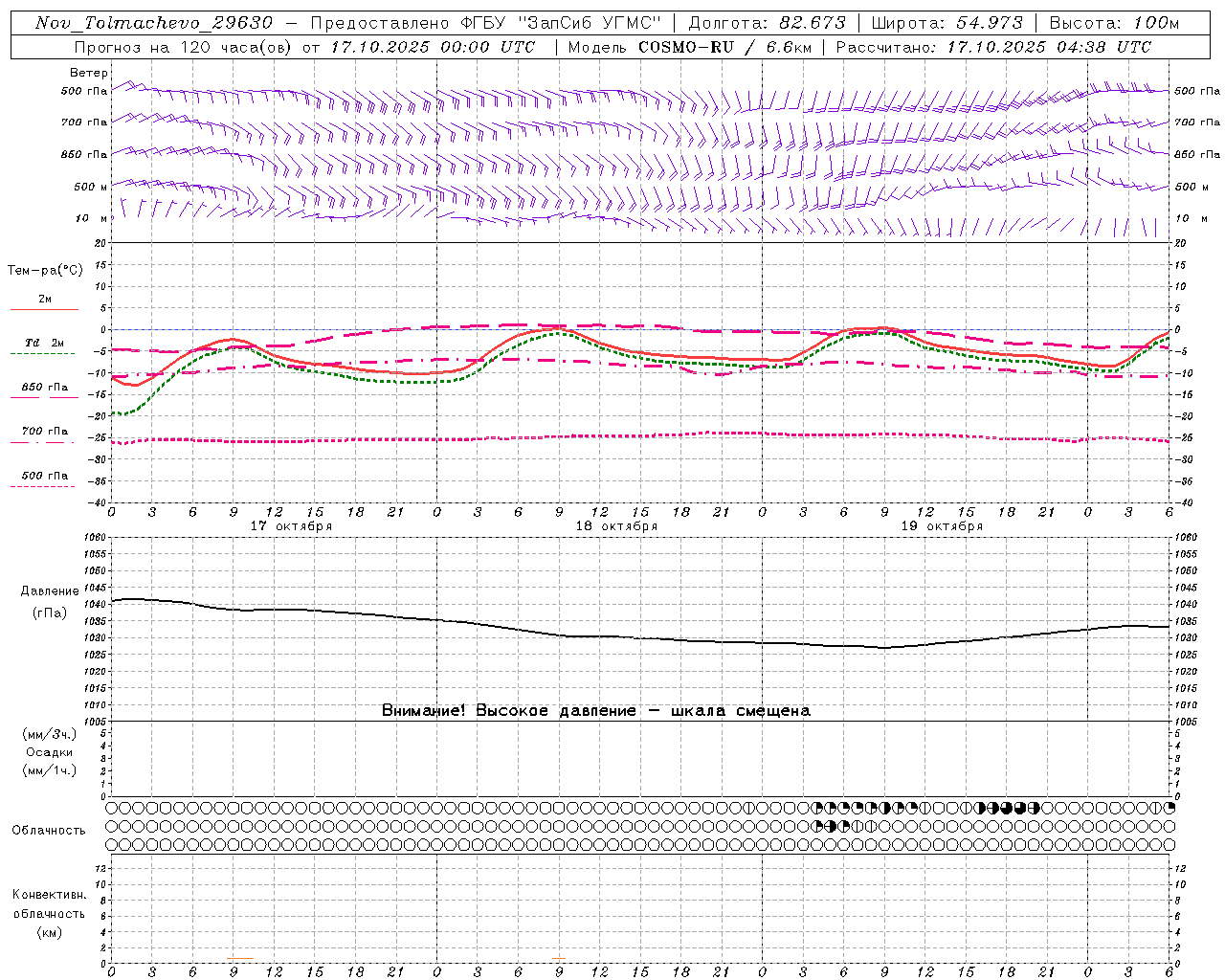1225x980 pixels.
Task: Click the Тем-ра(°C) panel label
Action: (x=45, y=271)
